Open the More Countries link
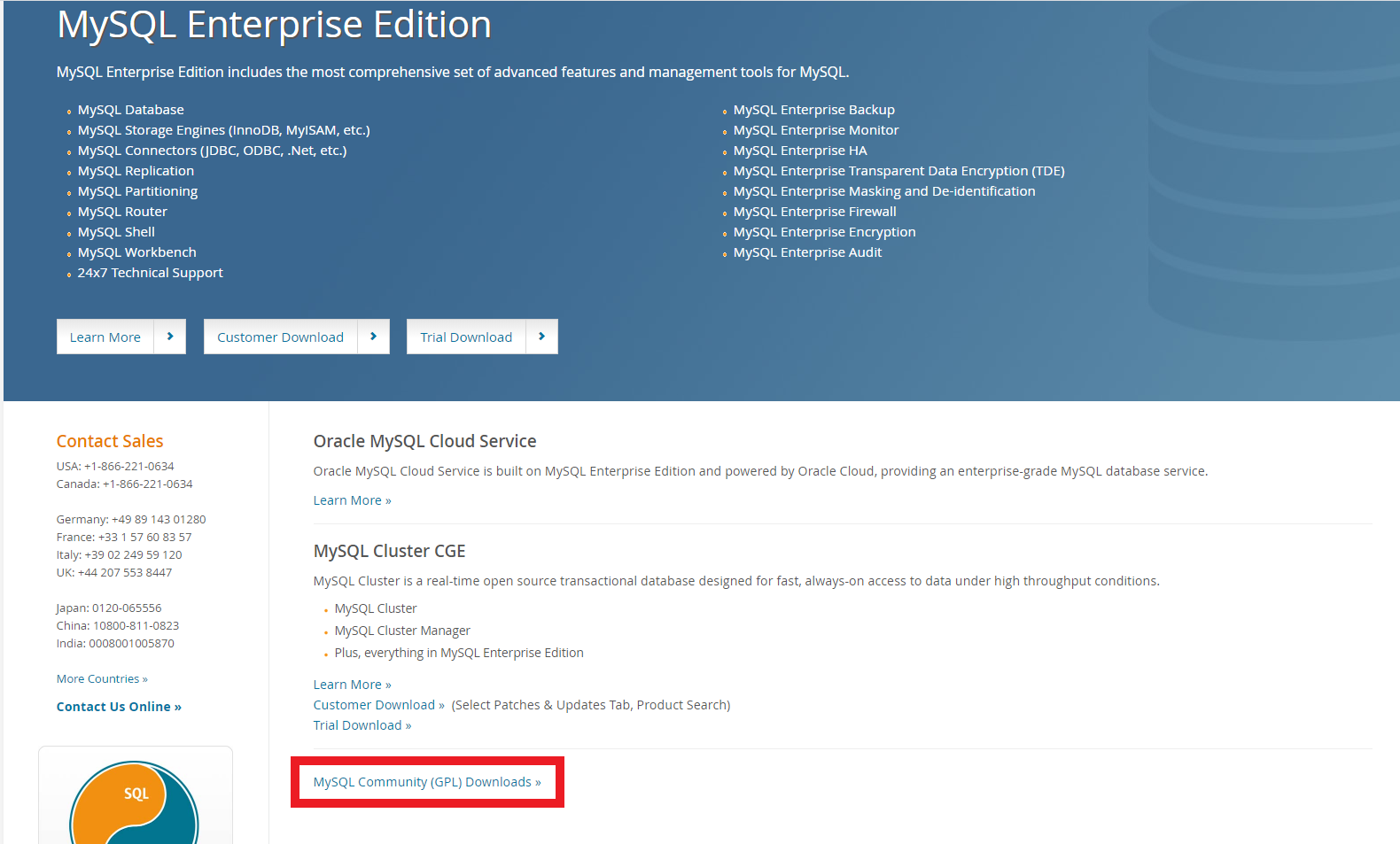 [x=102, y=679]
